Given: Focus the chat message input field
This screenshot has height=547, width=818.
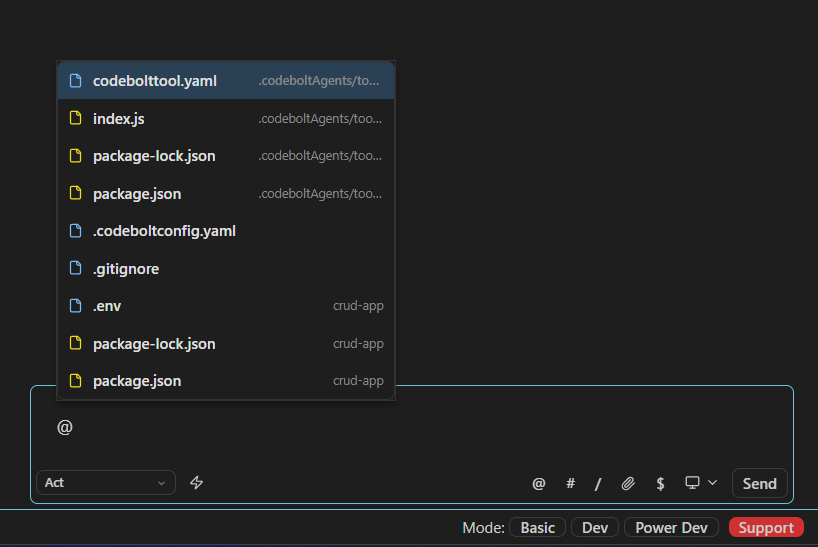Looking at the screenshot, I should click(x=412, y=428).
